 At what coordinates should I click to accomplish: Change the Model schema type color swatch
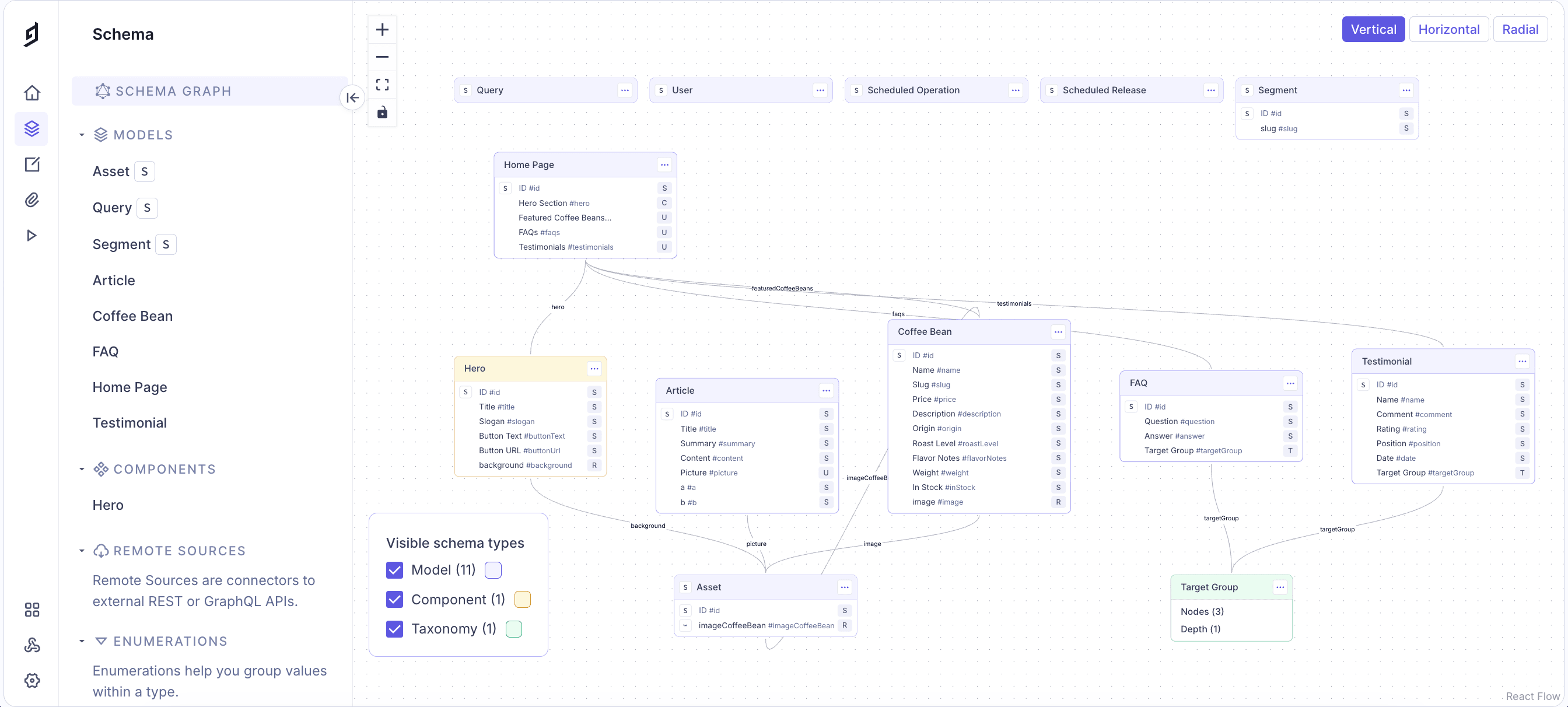pos(492,570)
